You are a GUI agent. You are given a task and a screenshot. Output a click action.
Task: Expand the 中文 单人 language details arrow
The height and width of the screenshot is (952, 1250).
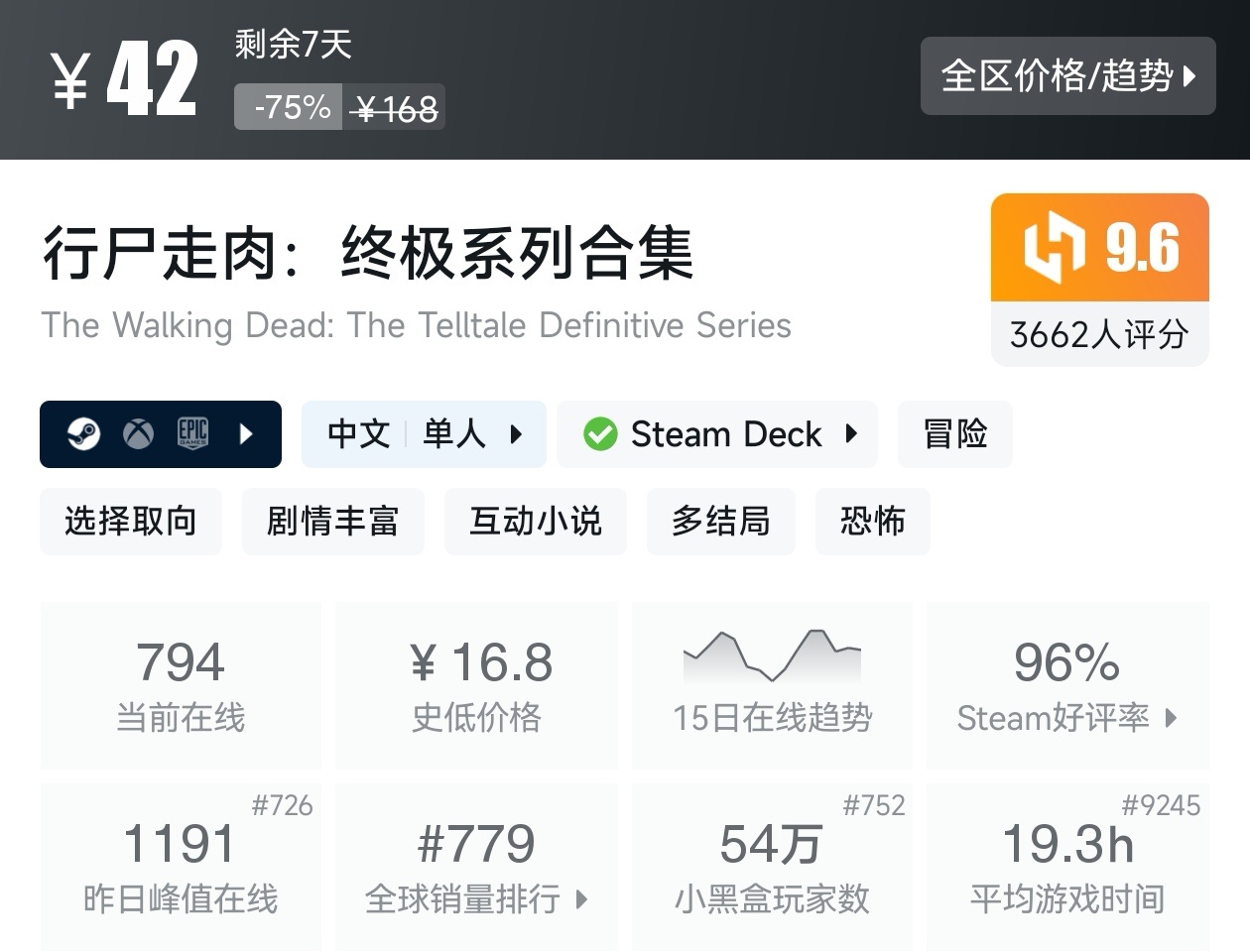(516, 433)
